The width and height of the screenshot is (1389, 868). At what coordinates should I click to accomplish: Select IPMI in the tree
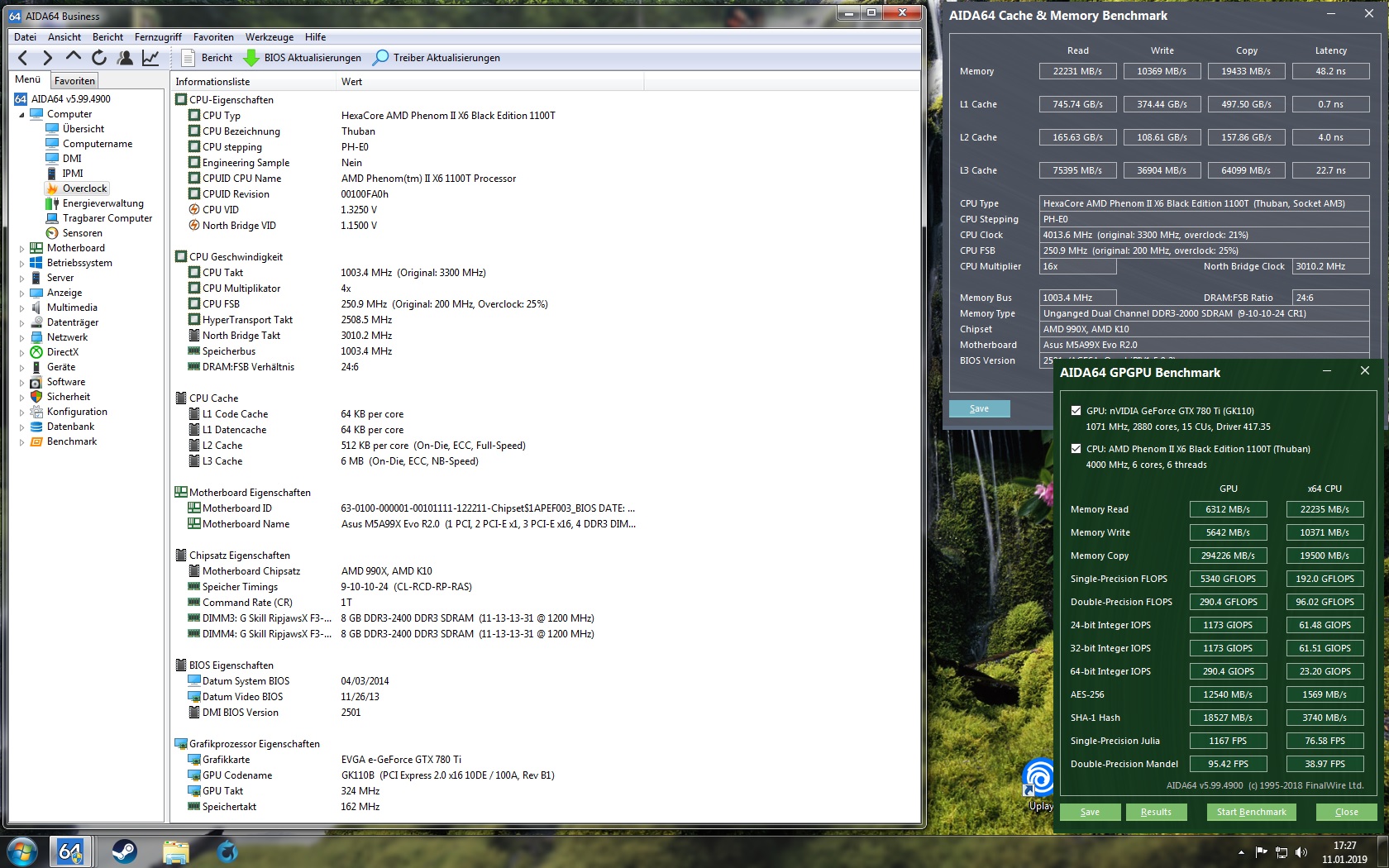click(73, 174)
